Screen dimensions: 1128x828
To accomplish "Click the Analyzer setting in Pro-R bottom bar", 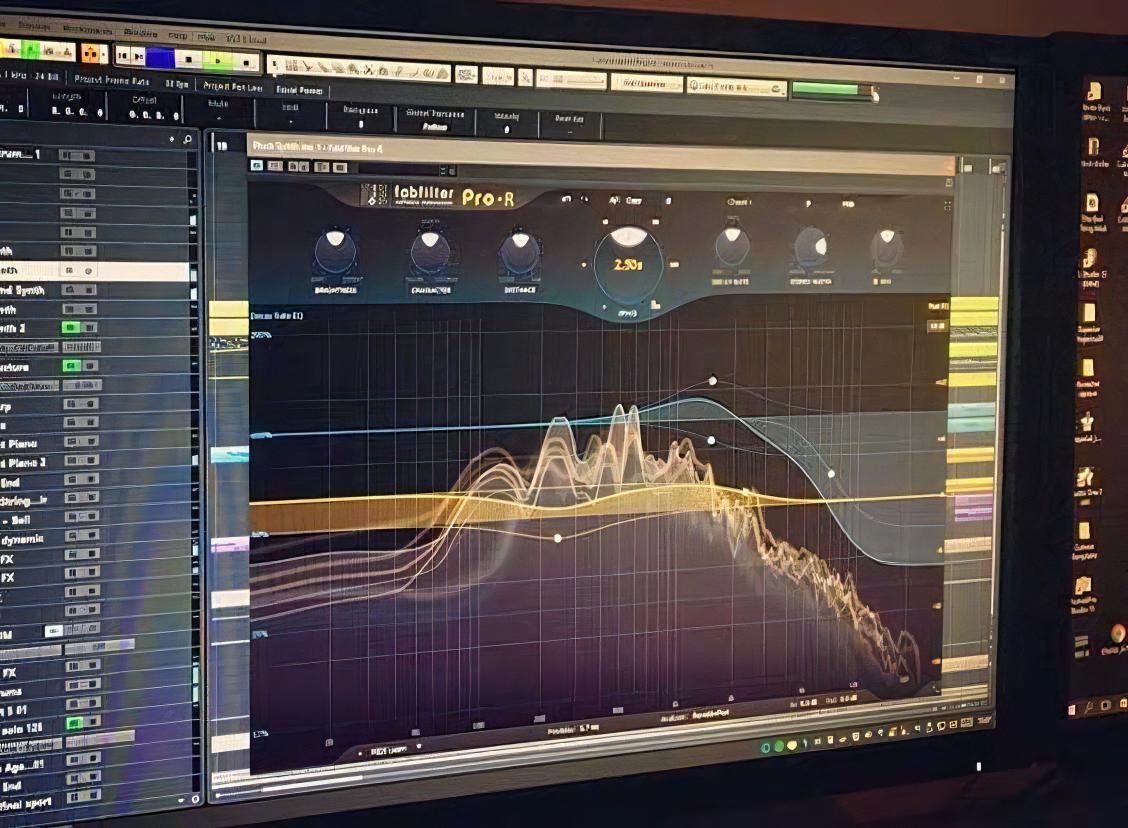I will 695,716.
